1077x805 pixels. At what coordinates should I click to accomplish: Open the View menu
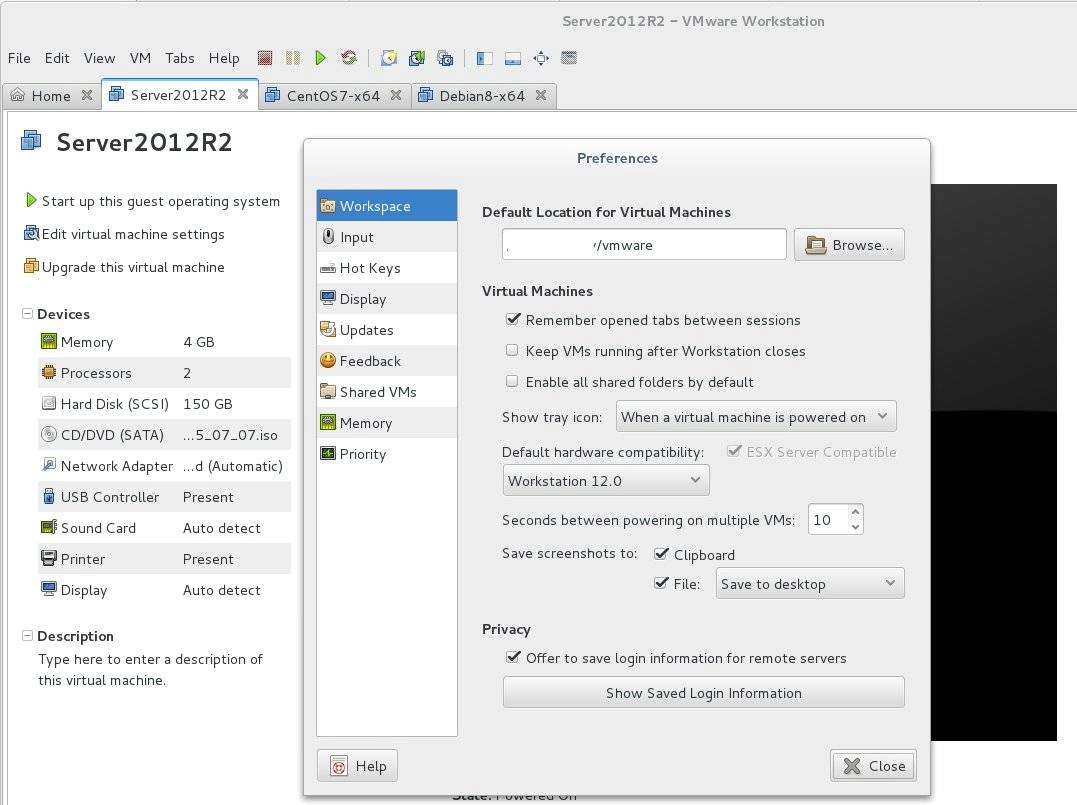100,58
